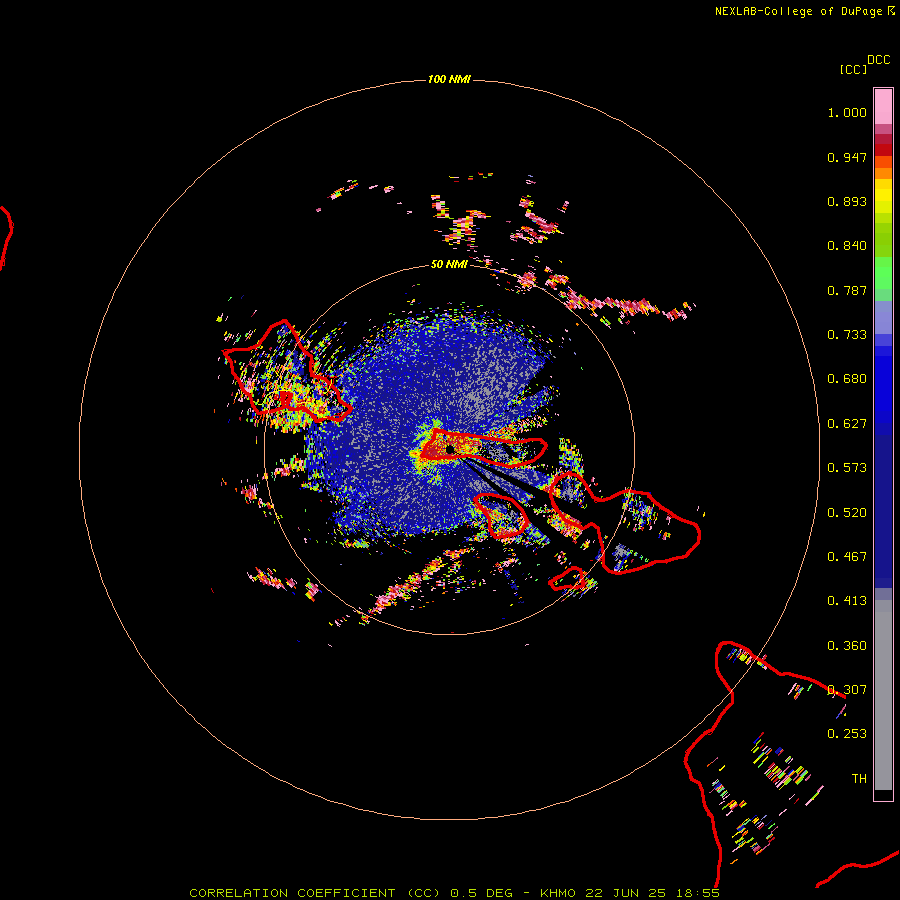
Task: Click the KHMO station identifier
Action: (557, 893)
